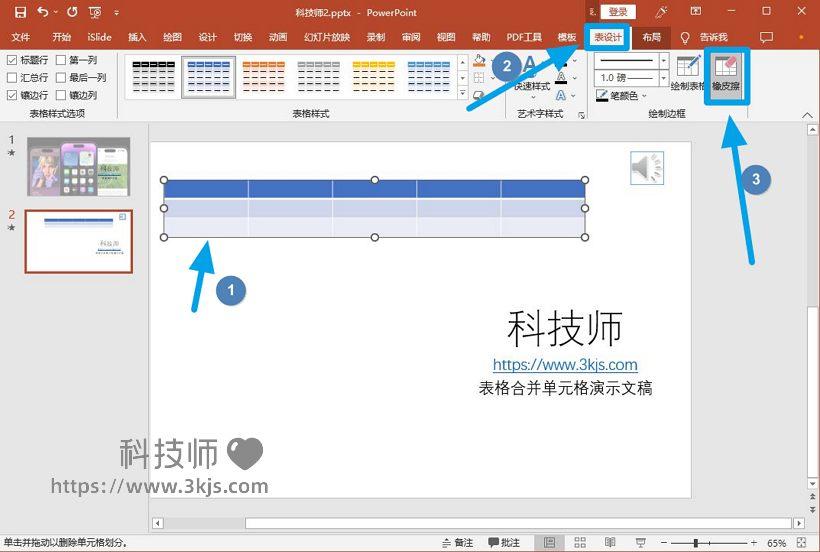The height and width of the screenshot is (552, 820).
Task: Select the Eraser (橡皮擦) tool
Action: tap(726, 74)
